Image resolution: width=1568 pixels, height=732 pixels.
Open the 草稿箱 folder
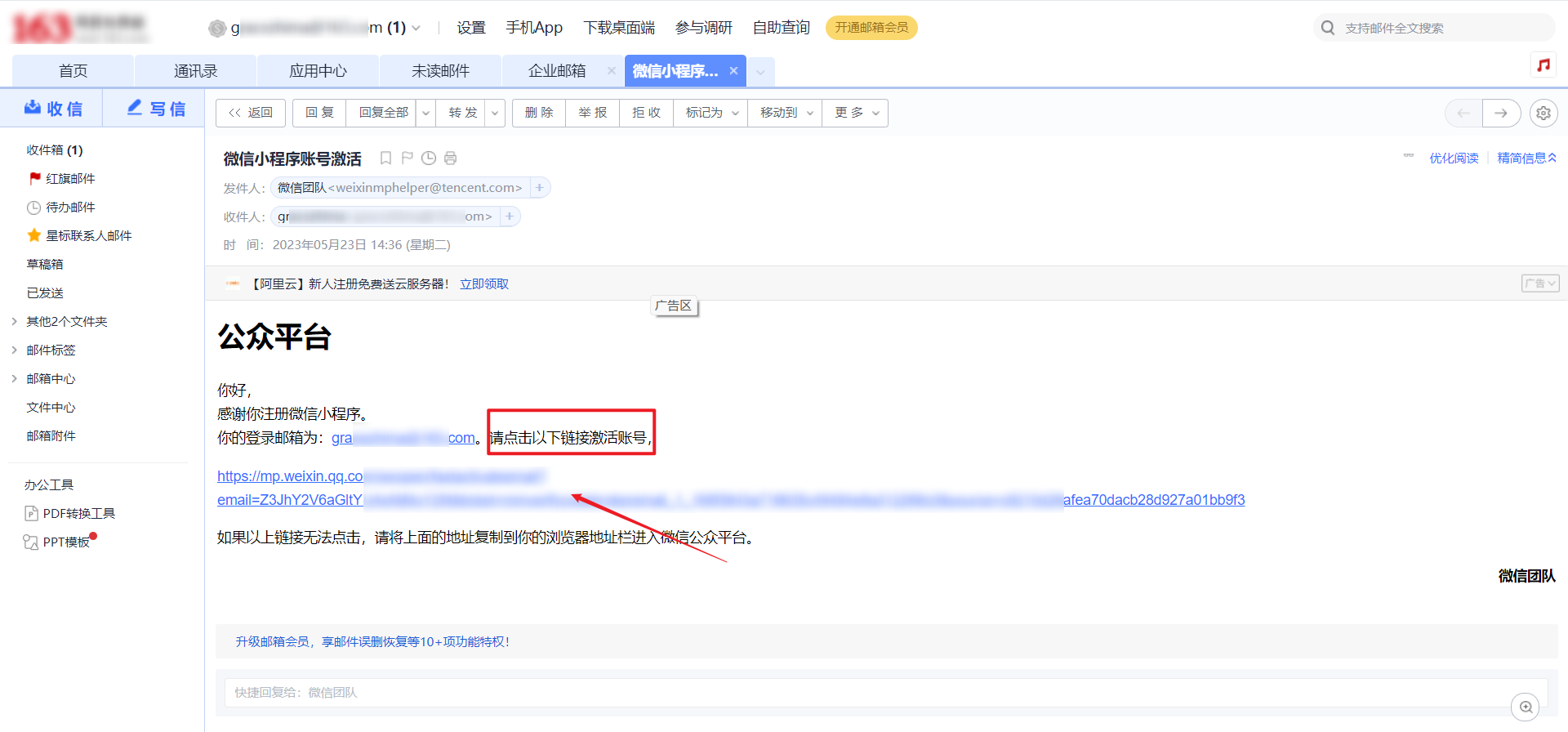(x=45, y=264)
